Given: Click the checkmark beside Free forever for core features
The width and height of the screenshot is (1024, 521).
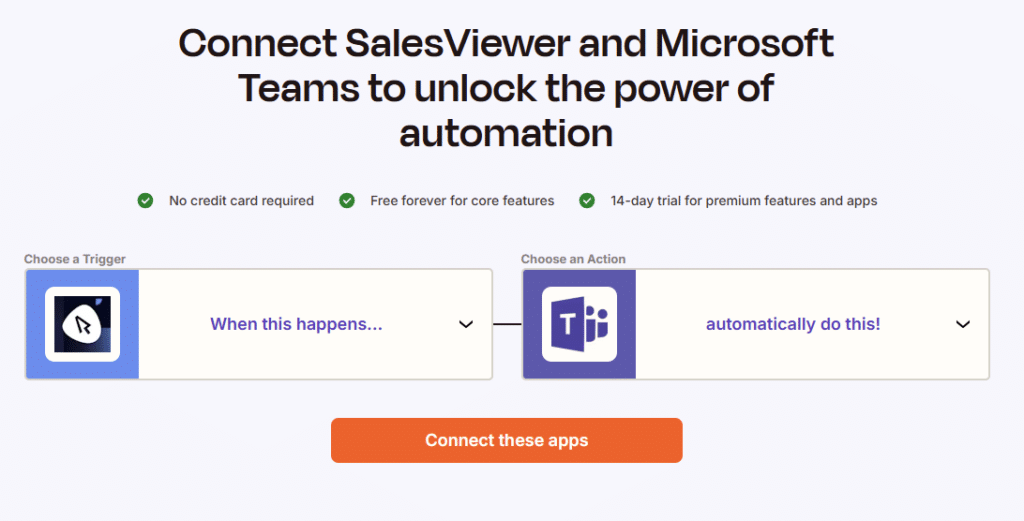Looking at the screenshot, I should click(x=347, y=200).
